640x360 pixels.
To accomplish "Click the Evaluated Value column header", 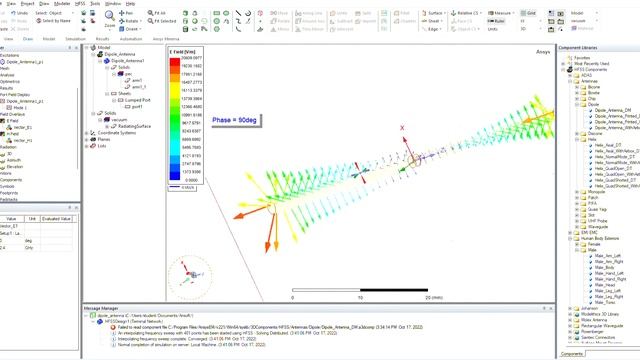I will (57, 219).
